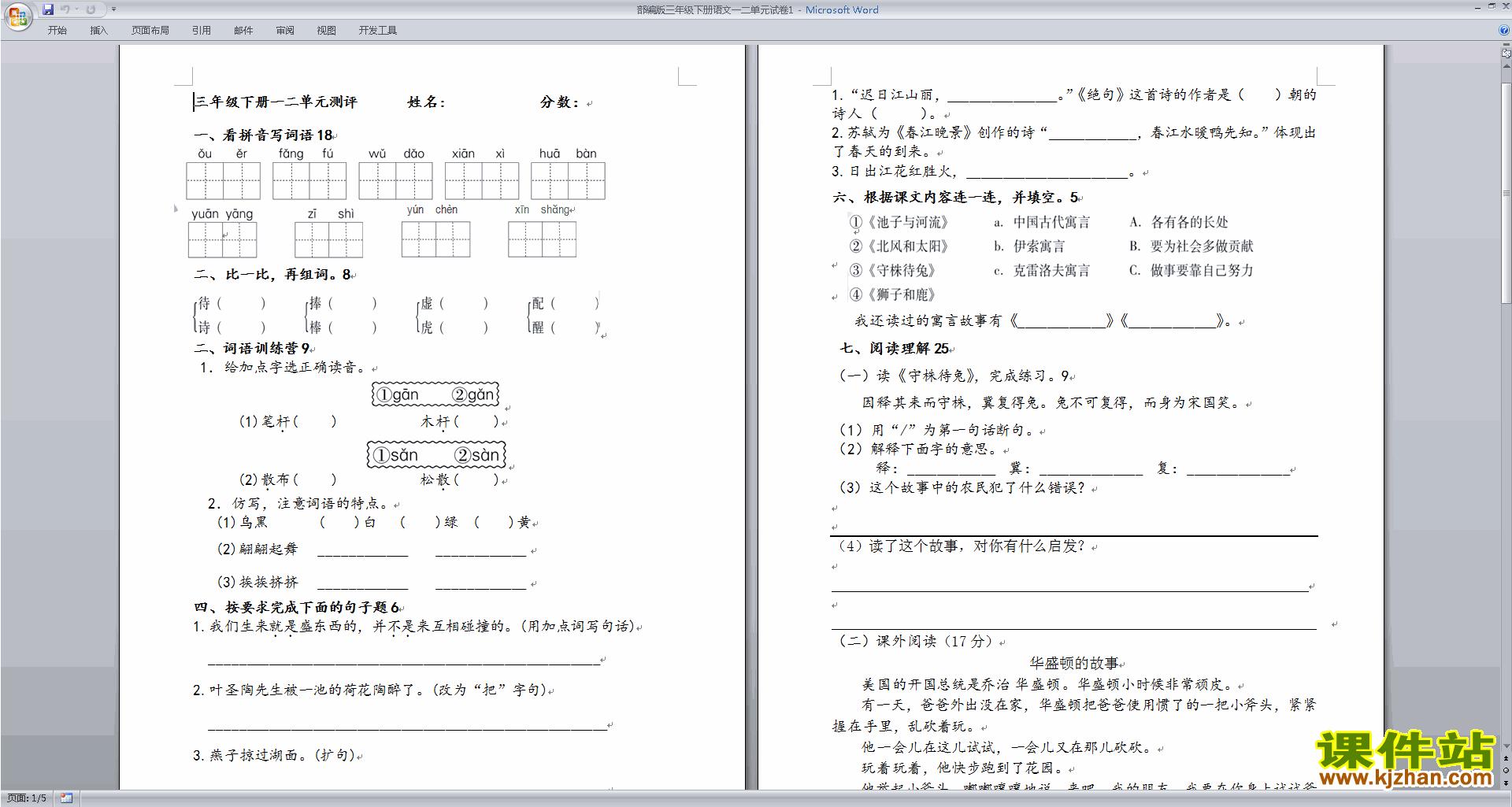Open the 插入 ribbon tab
The width and height of the screenshot is (1512, 807).
(98, 31)
